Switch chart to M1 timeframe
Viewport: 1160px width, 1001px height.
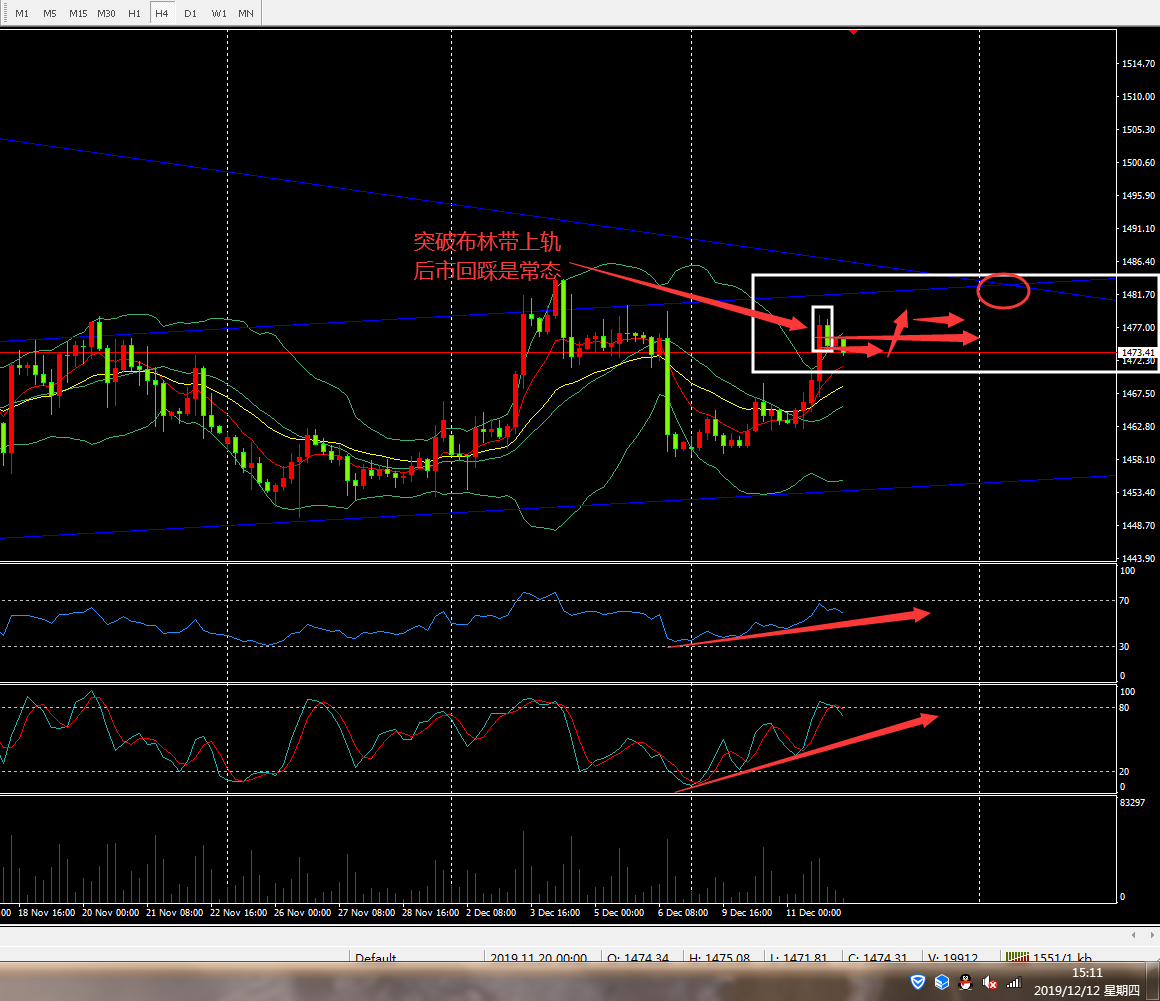(x=22, y=13)
